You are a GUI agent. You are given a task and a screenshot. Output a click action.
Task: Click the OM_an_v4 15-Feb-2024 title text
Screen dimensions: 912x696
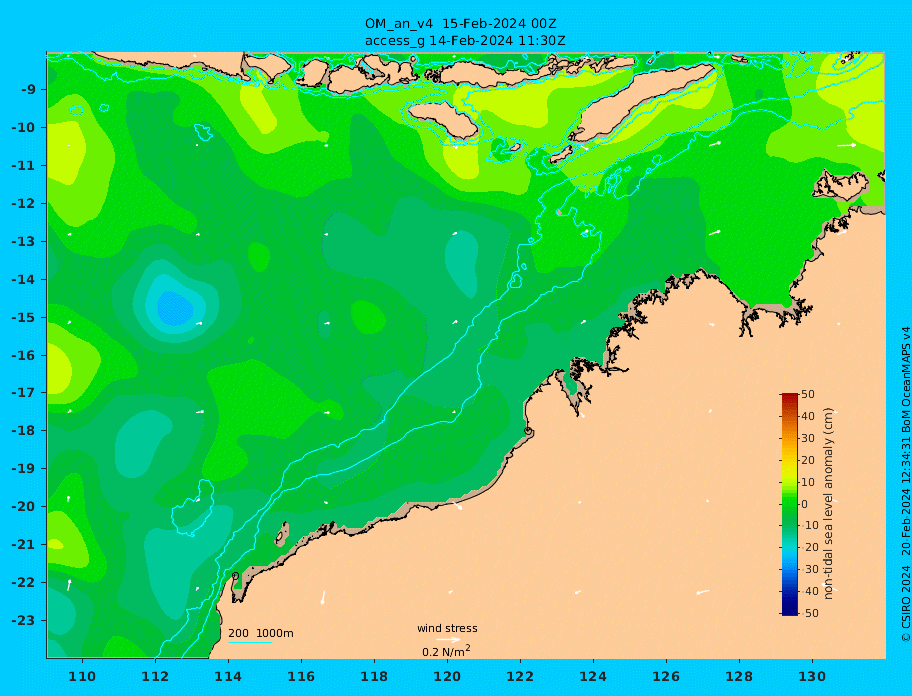click(461, 24)
